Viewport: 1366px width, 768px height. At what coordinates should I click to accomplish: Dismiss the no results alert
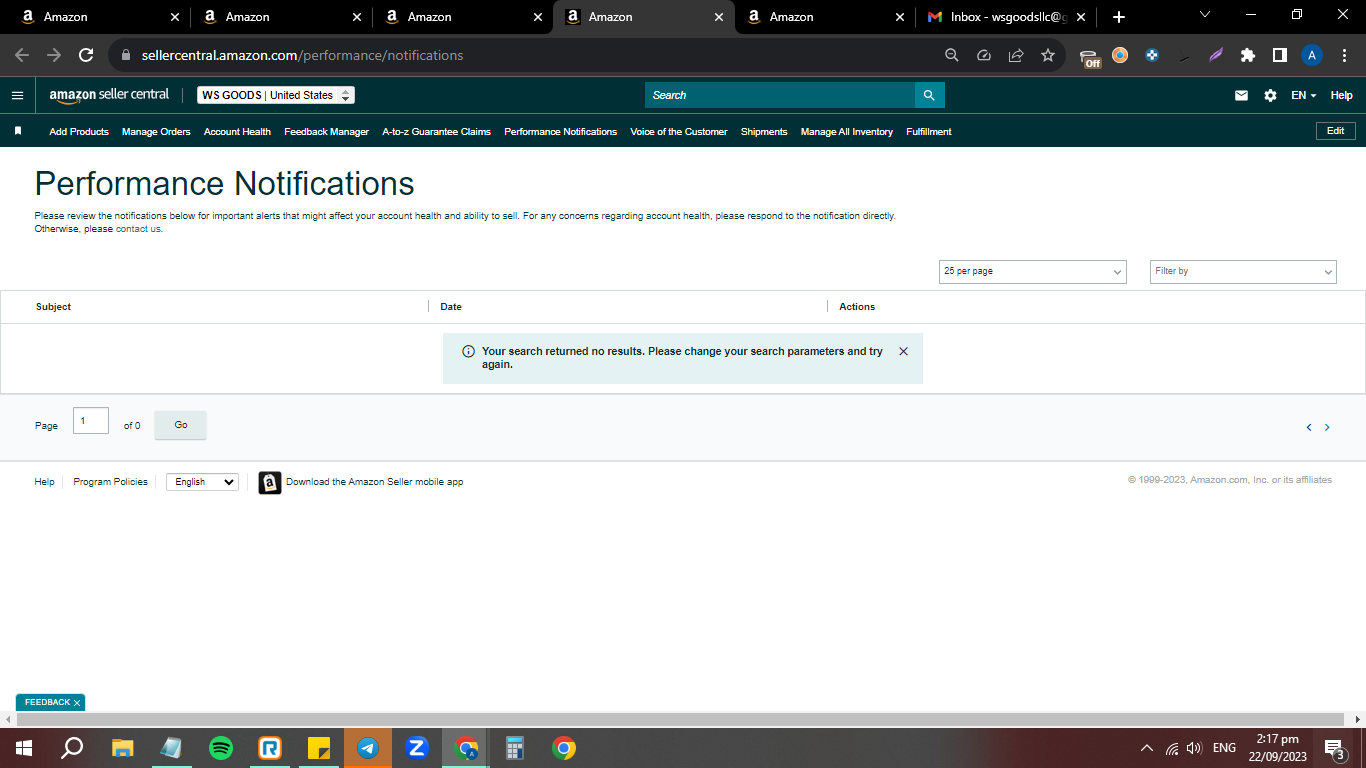(904, 351)
